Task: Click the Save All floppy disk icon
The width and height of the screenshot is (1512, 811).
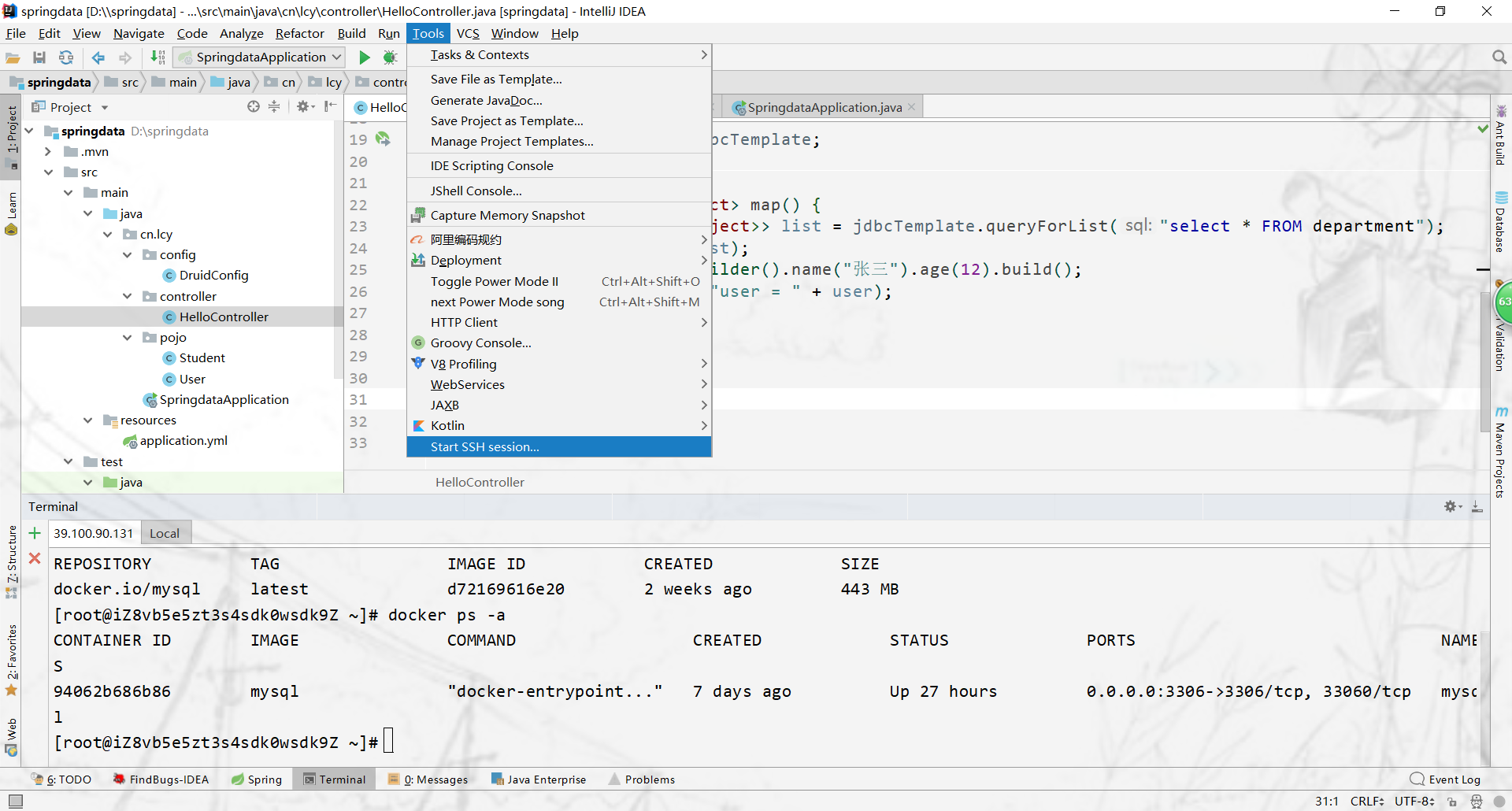Action: [x=39, y=57]
